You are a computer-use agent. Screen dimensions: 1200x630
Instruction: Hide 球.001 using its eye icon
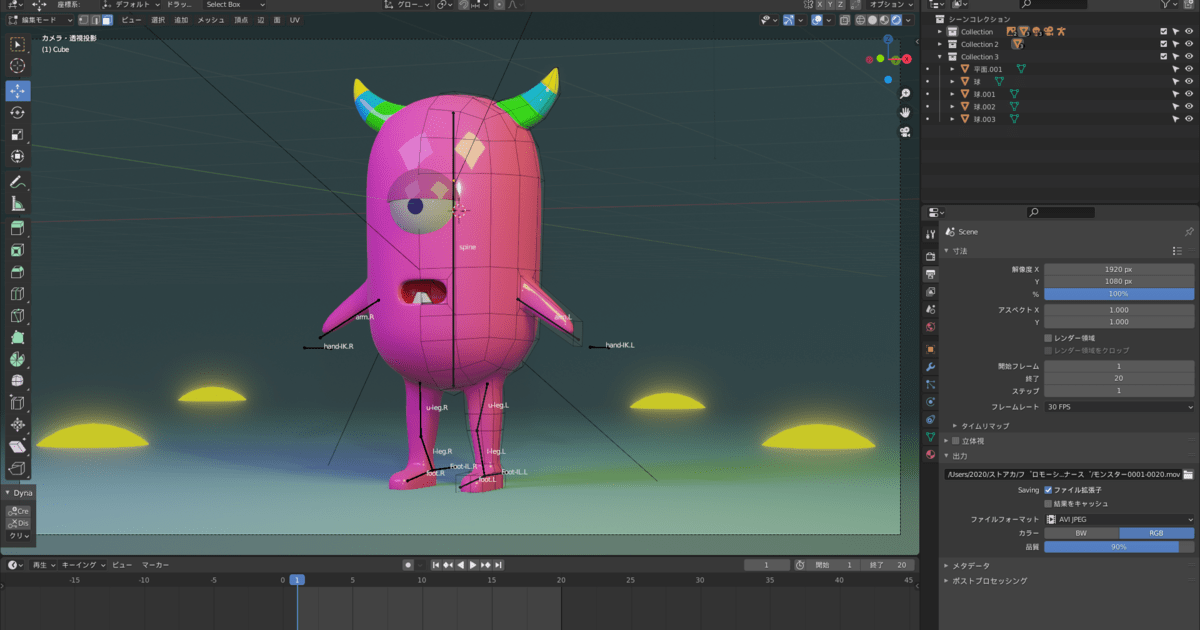click(1189, 94)
